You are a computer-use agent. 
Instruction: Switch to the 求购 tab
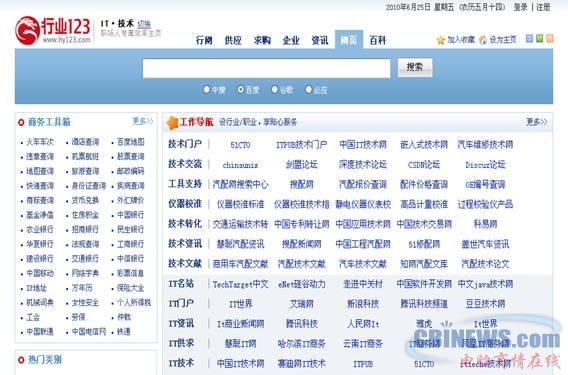pos(262,40)
